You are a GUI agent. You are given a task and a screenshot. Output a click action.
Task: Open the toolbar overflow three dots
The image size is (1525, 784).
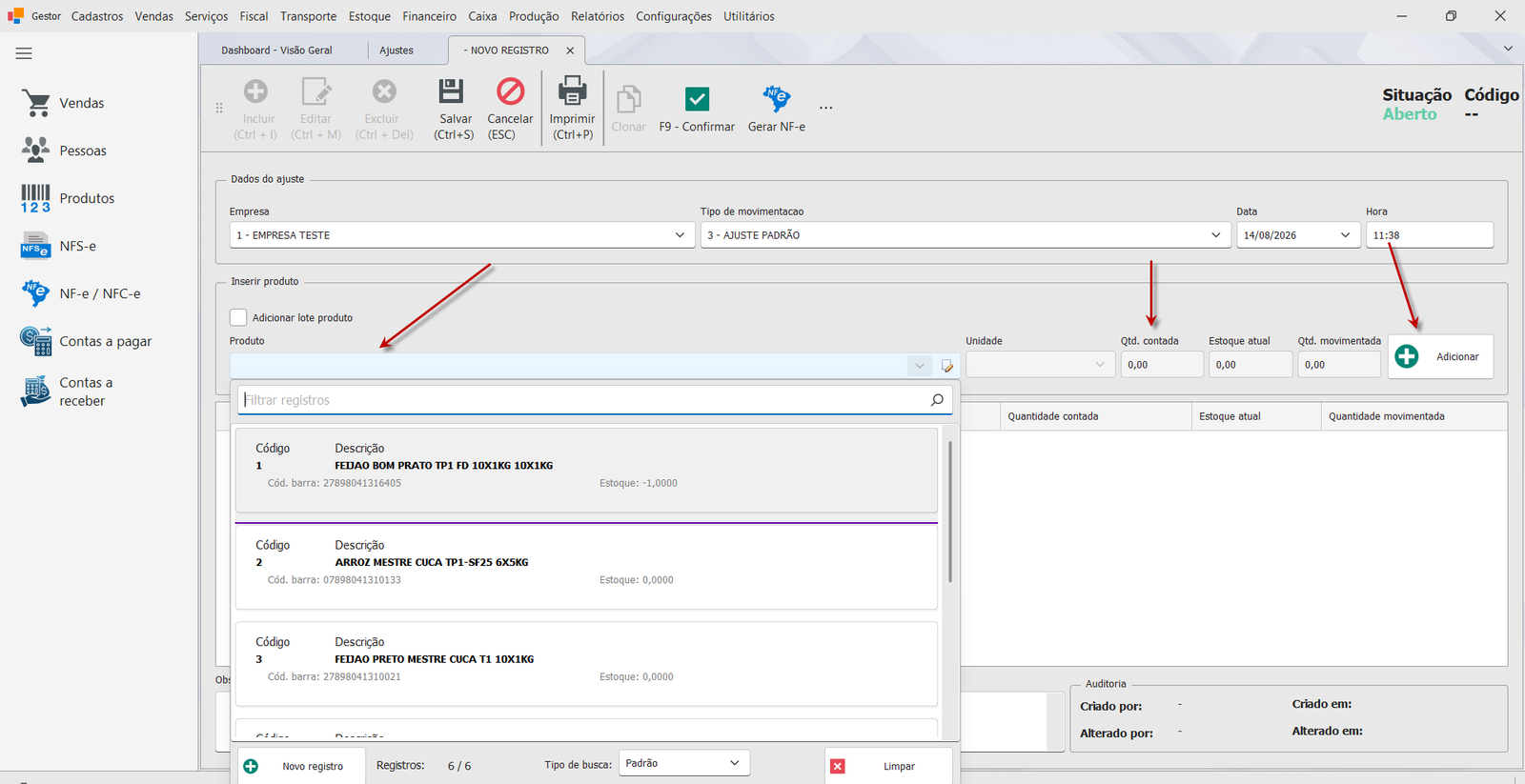point(825,108)
